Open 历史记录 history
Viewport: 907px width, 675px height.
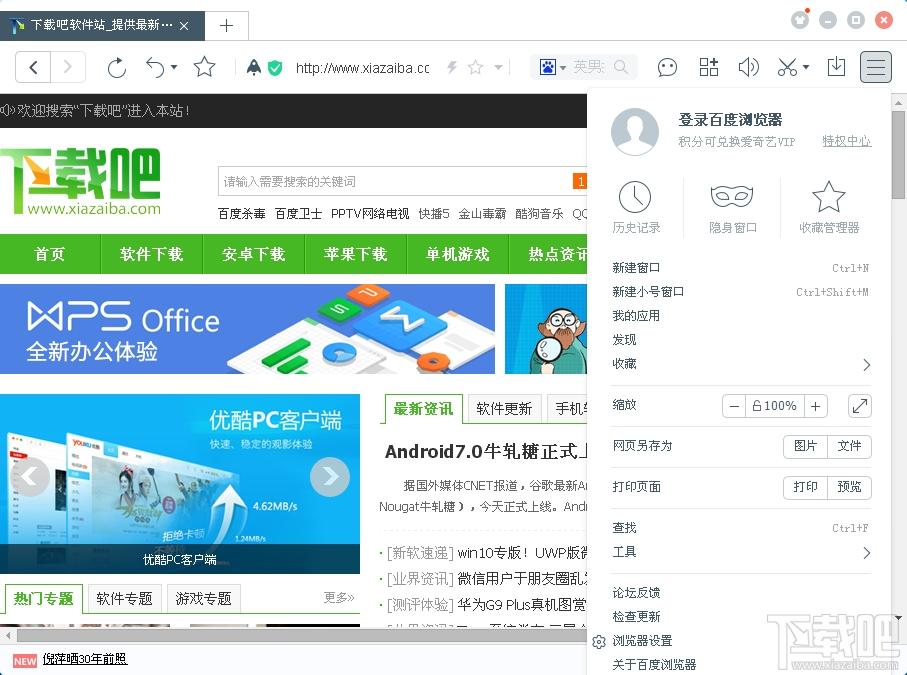(x=636, y=207)
